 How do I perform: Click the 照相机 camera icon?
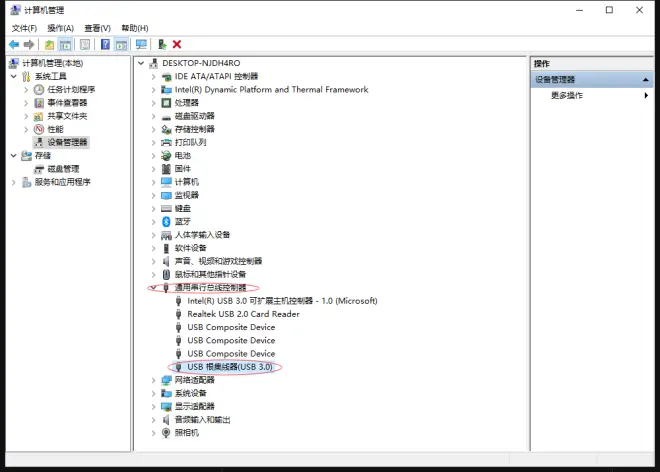point(166,433)
